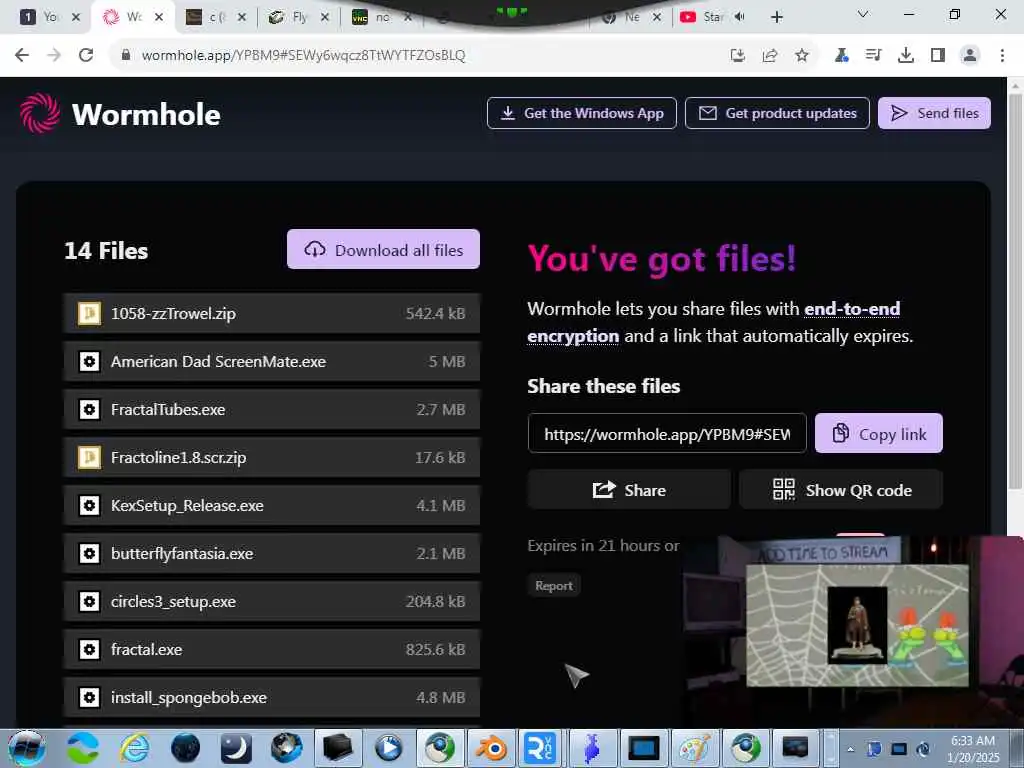Toggle the browser side panel

point(938,56)
